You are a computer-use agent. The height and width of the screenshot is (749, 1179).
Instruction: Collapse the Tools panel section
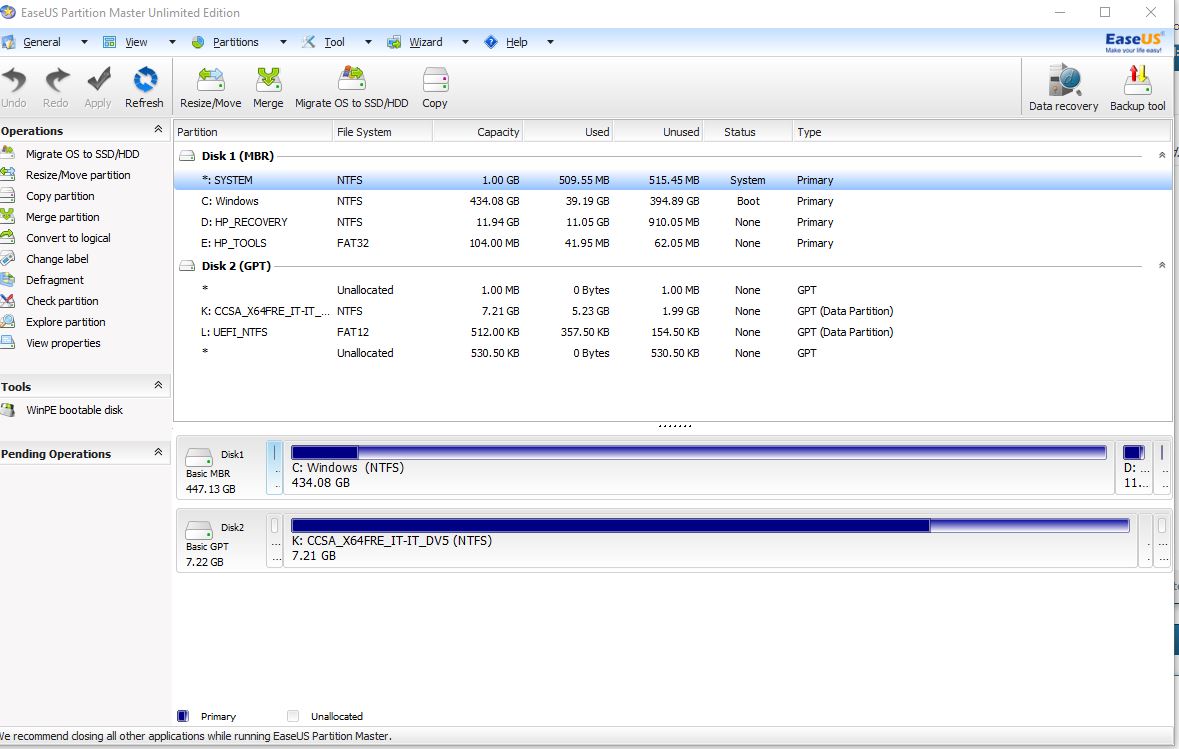pyautogui.click(x=158, y=385)
